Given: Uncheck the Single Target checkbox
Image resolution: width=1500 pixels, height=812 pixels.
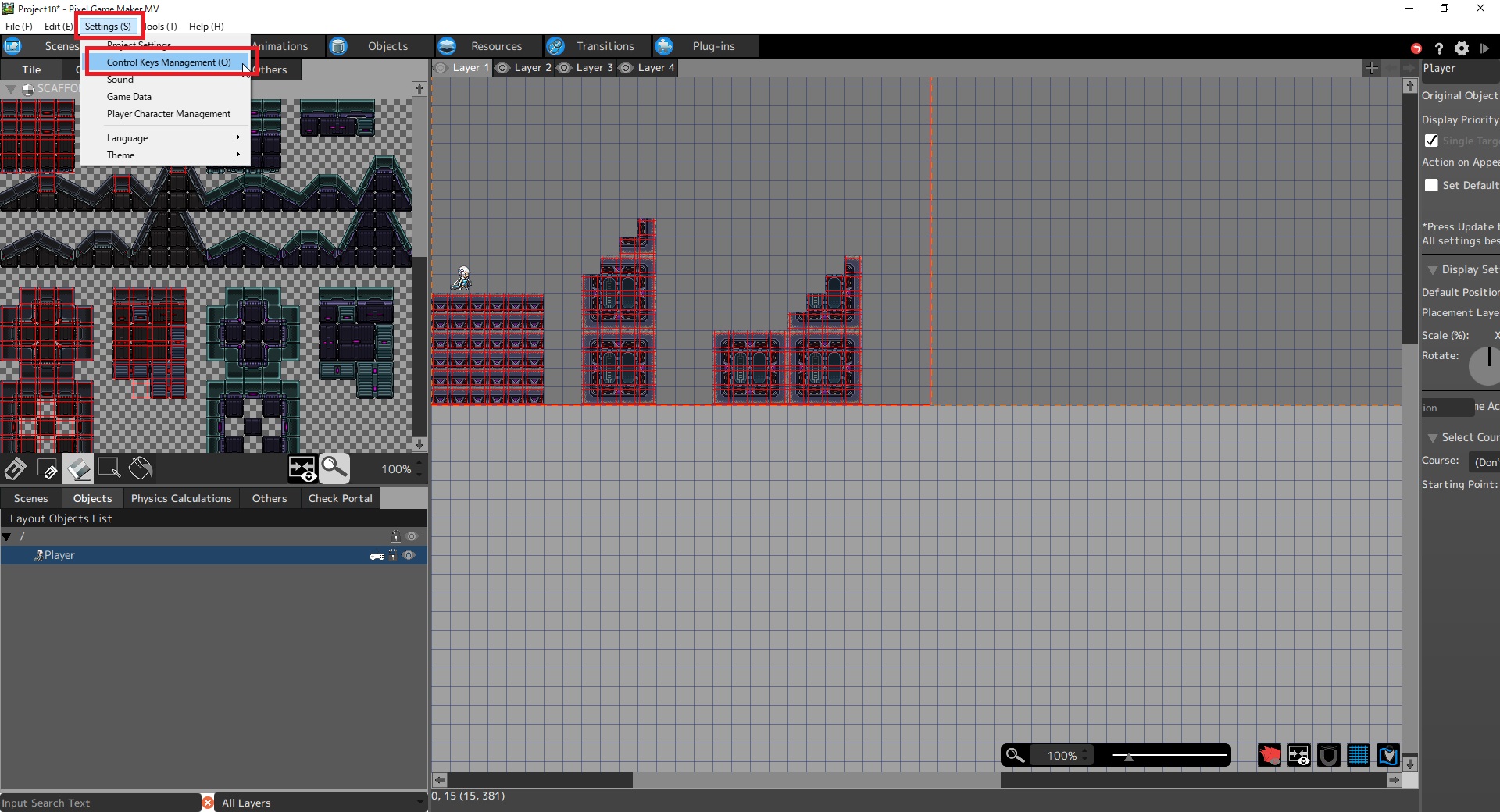Looking at the screenshot, I should pos(1431,141).
